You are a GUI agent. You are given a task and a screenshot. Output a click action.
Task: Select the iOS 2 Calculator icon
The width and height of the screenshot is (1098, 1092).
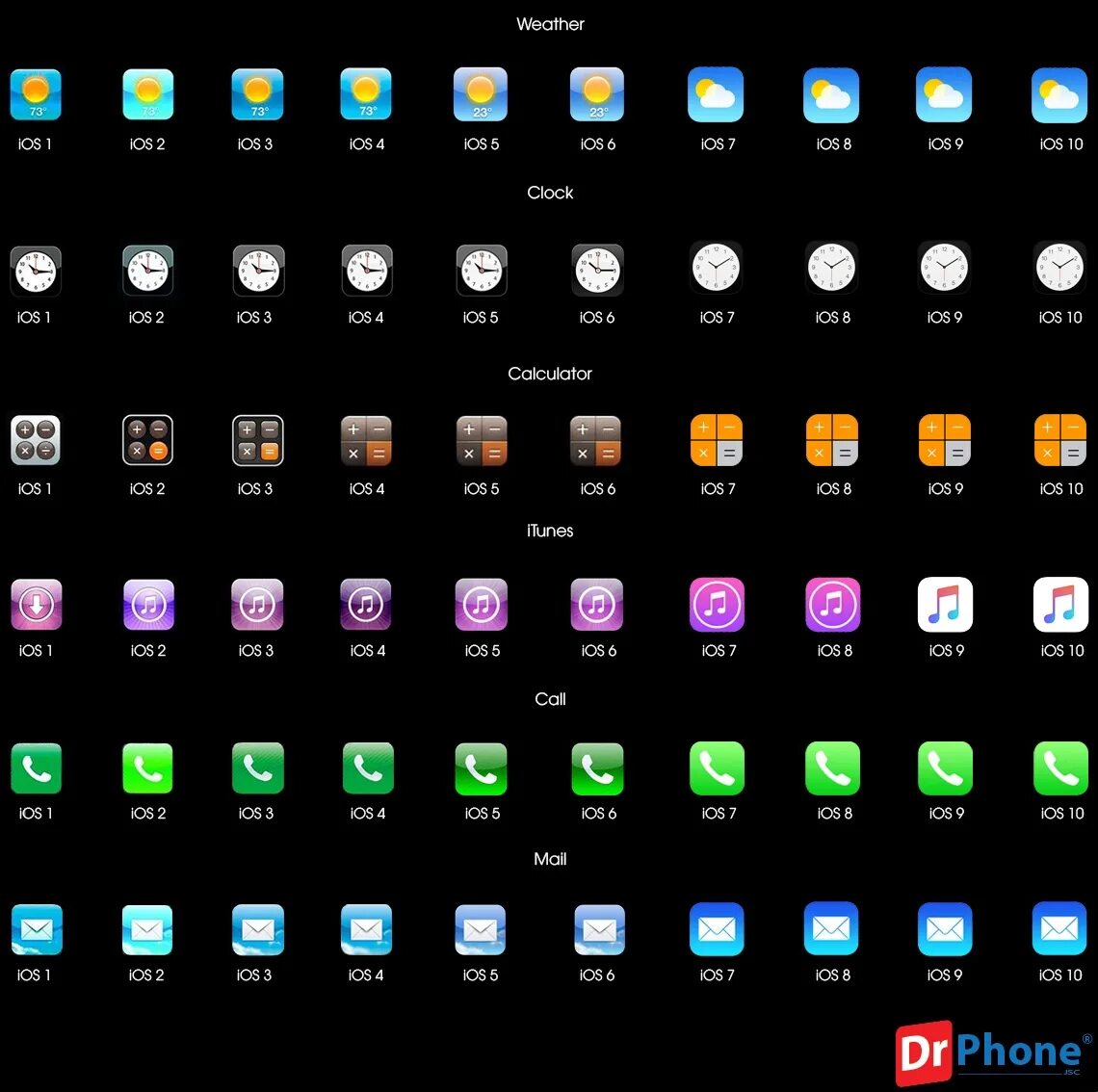147,440
